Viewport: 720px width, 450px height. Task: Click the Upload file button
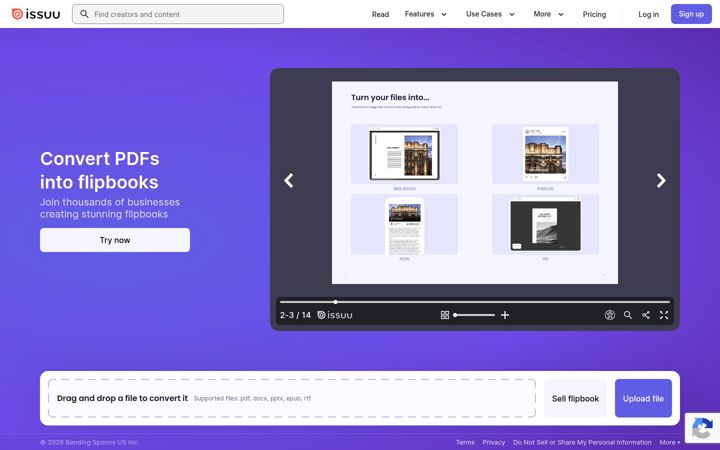tap(643, 399)
